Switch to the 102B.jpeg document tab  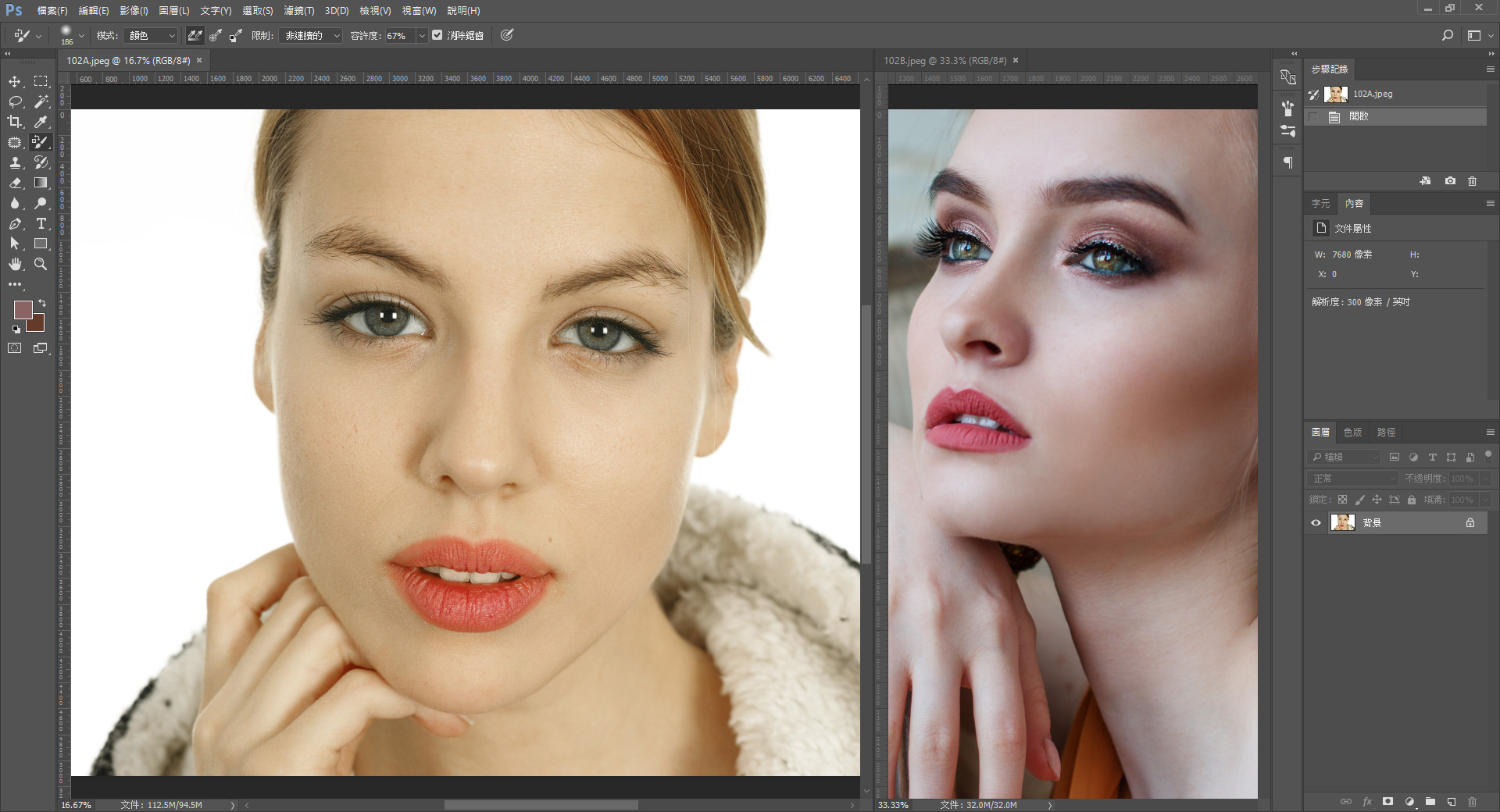(945, 60)
